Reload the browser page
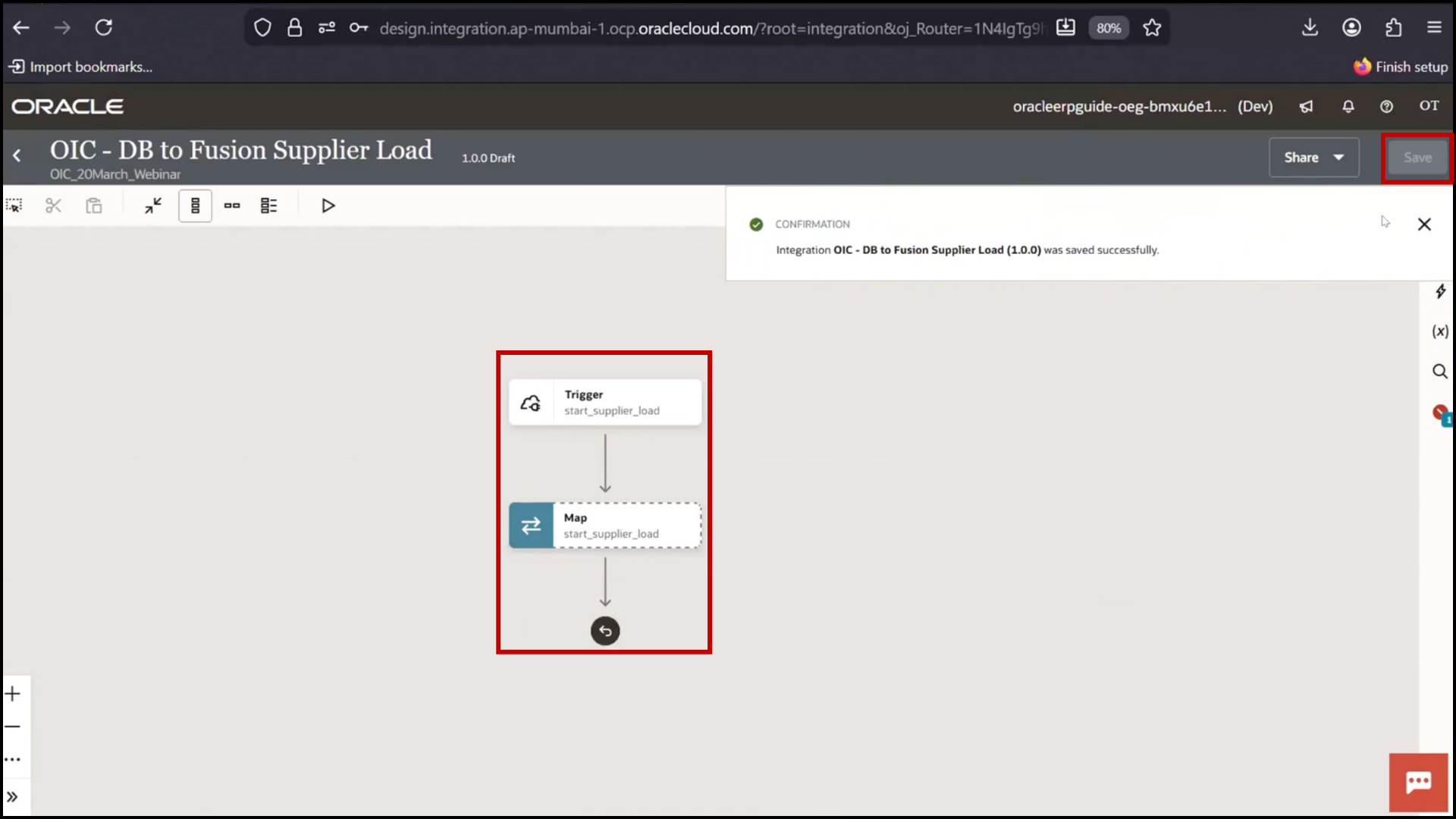Image resolution: width=1456 pixels, height=819 pixels. coord(104,28)
